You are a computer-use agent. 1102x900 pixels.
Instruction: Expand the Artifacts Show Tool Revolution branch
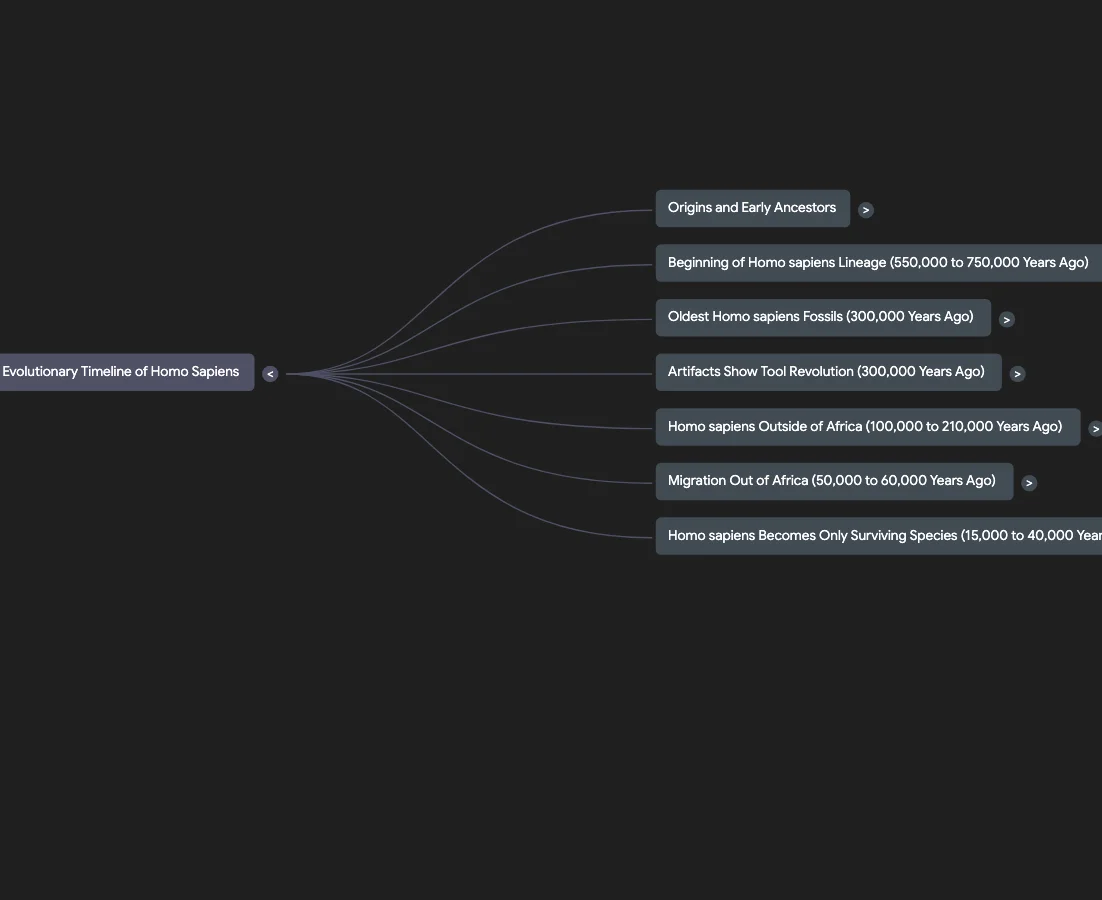click(x=1017, y=373)
